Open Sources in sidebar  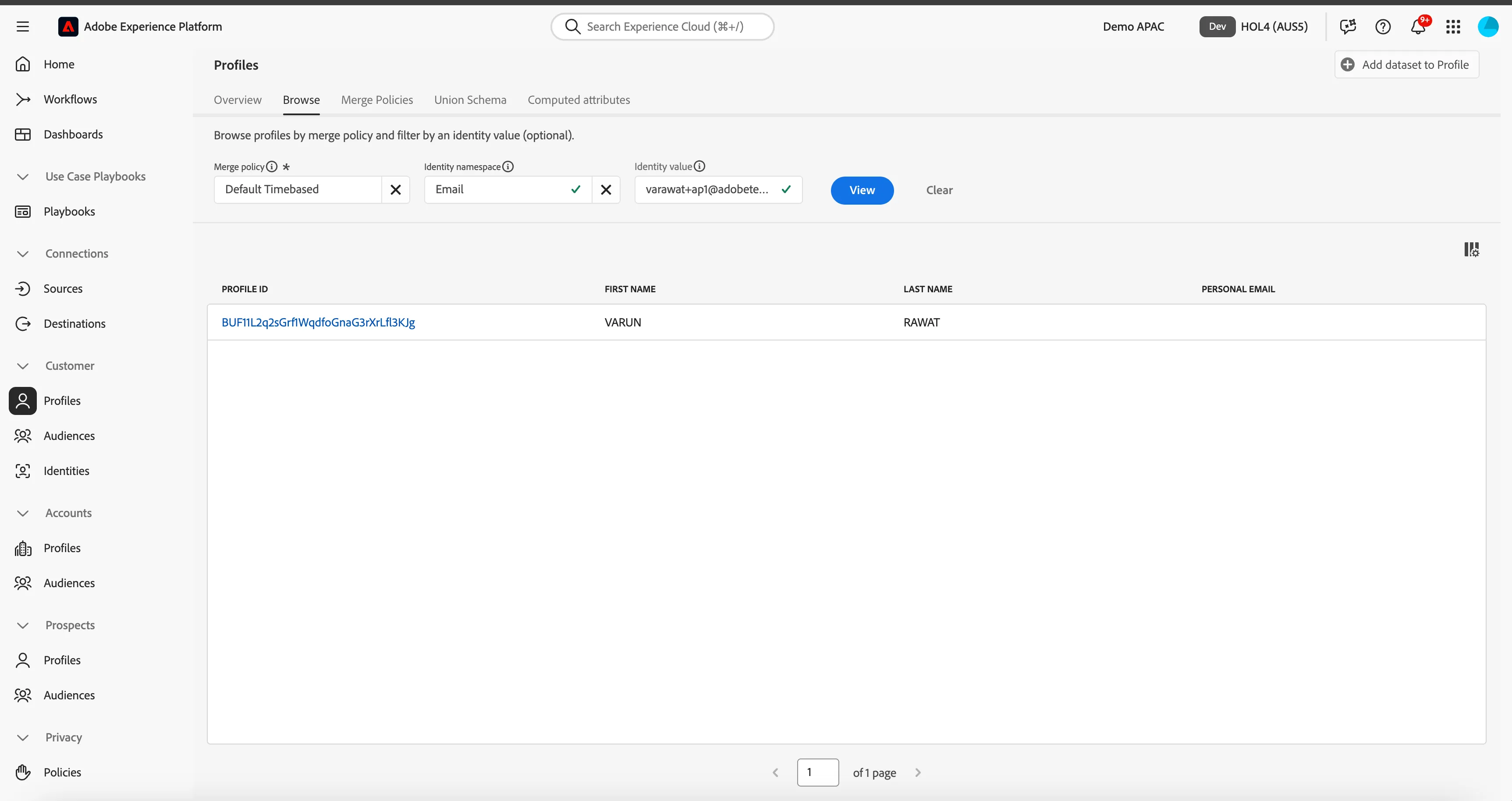(63, 289)
